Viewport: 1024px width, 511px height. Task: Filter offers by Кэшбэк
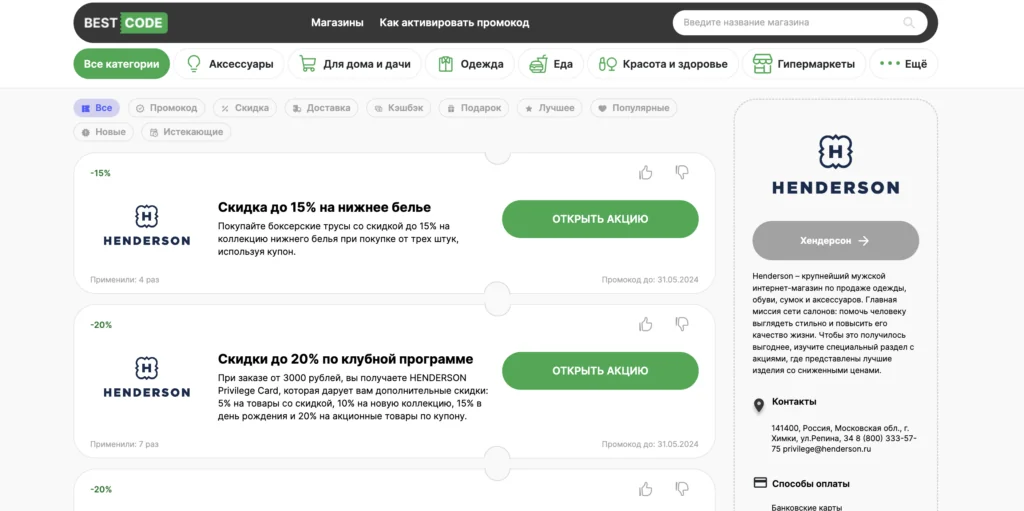pyautogui.click(x=398, y=108)
